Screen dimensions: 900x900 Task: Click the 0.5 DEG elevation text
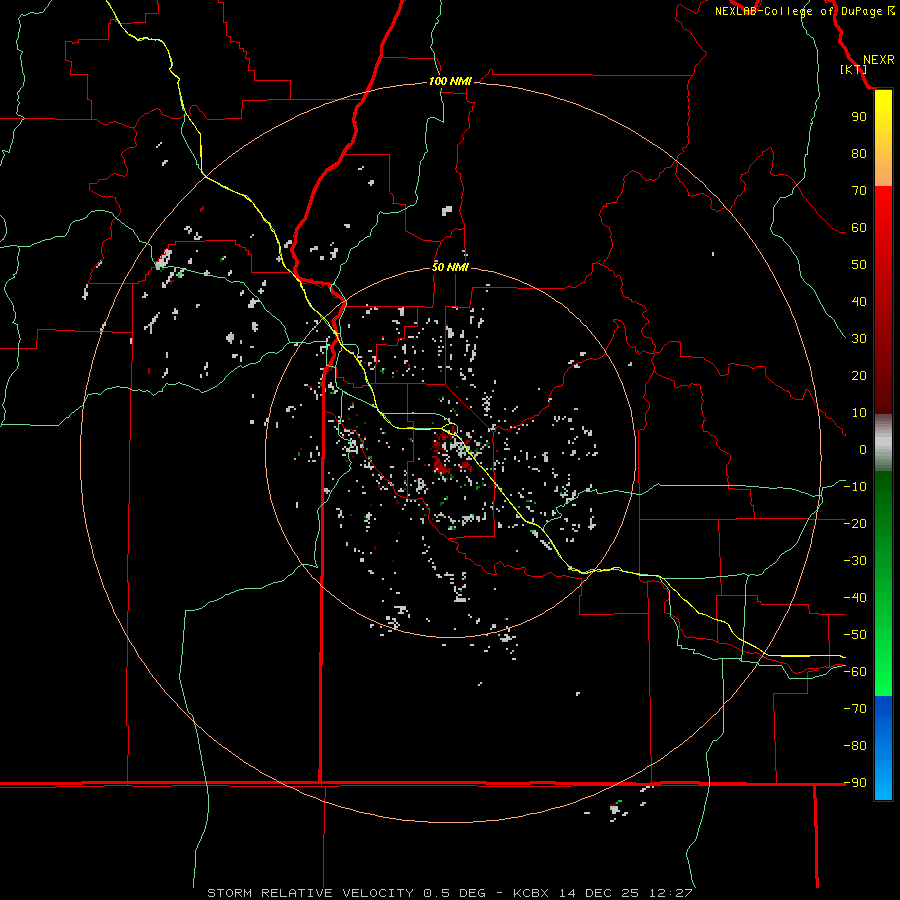pyautogui.click(x=455, y=893)
